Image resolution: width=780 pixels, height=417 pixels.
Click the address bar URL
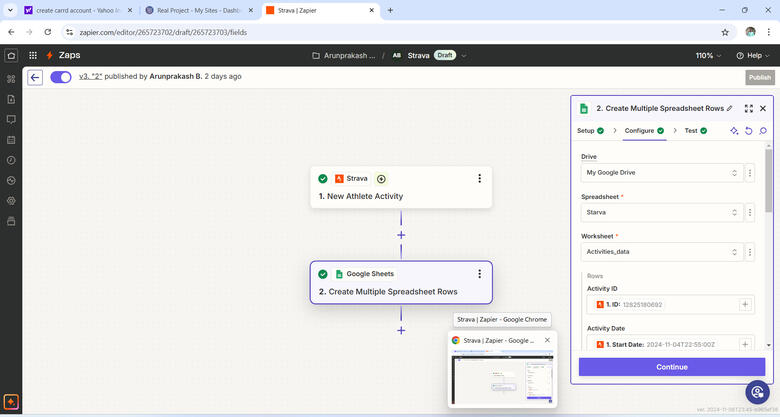(163, 32)
